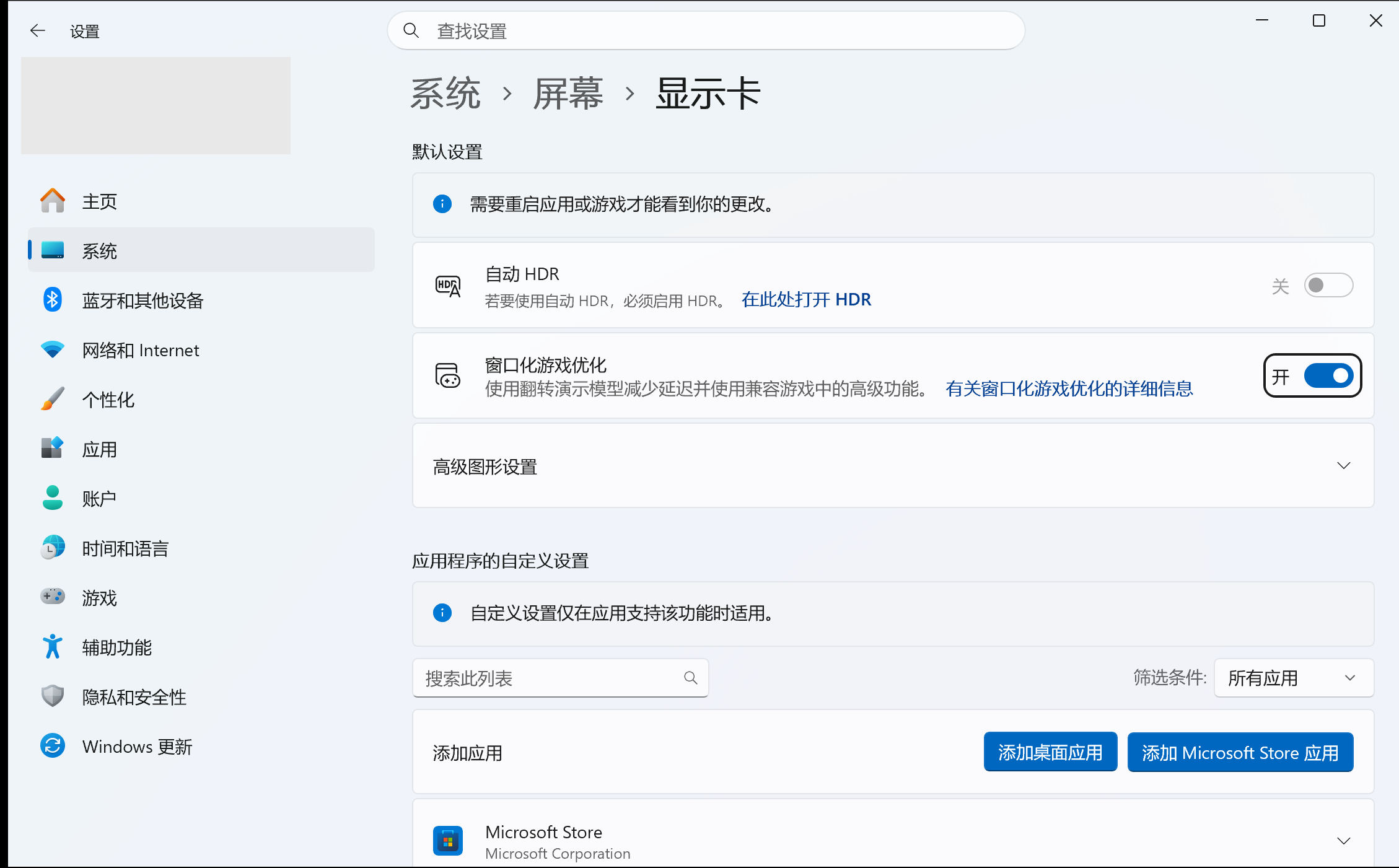Click the Windows 更新 refresh icon
This screenshot has width=1399, height=868.
(52, 745)
